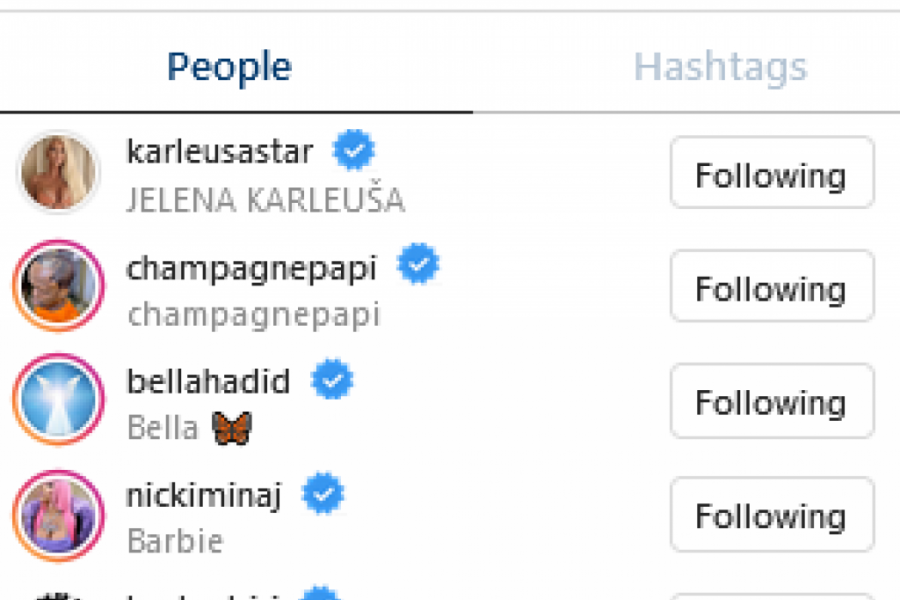The height and width of the screenshot is (600, 900).
Task: Click the Following button beside nickiminaj
Action: pyautogui.click(x=772, y=515)
